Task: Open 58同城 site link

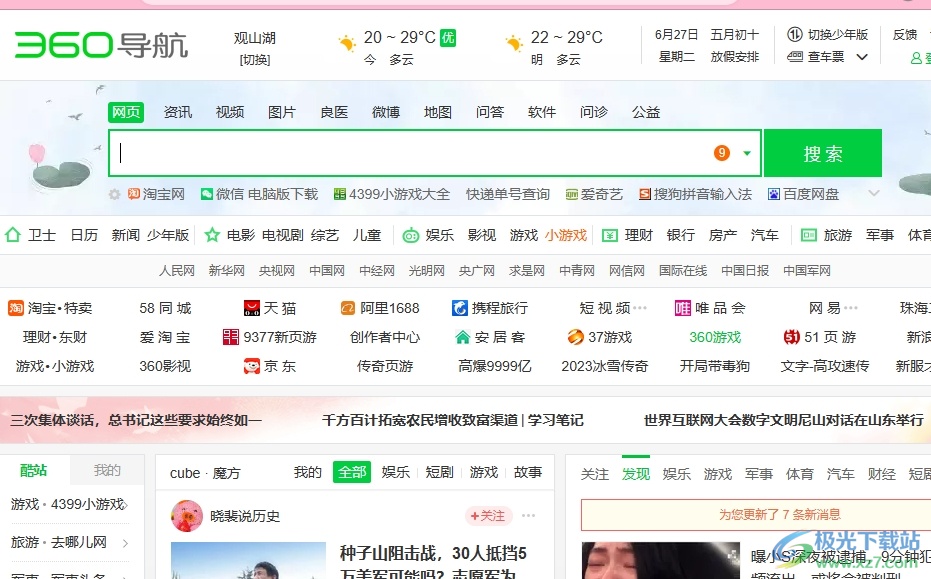Action: pos(165,308)
